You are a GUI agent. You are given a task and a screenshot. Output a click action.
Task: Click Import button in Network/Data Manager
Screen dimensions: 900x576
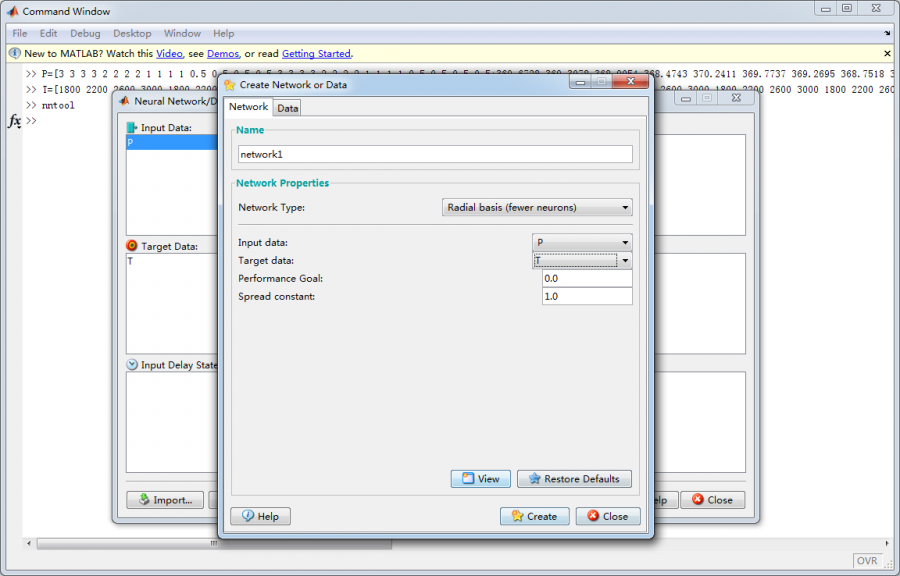click(x=165, y=500)
